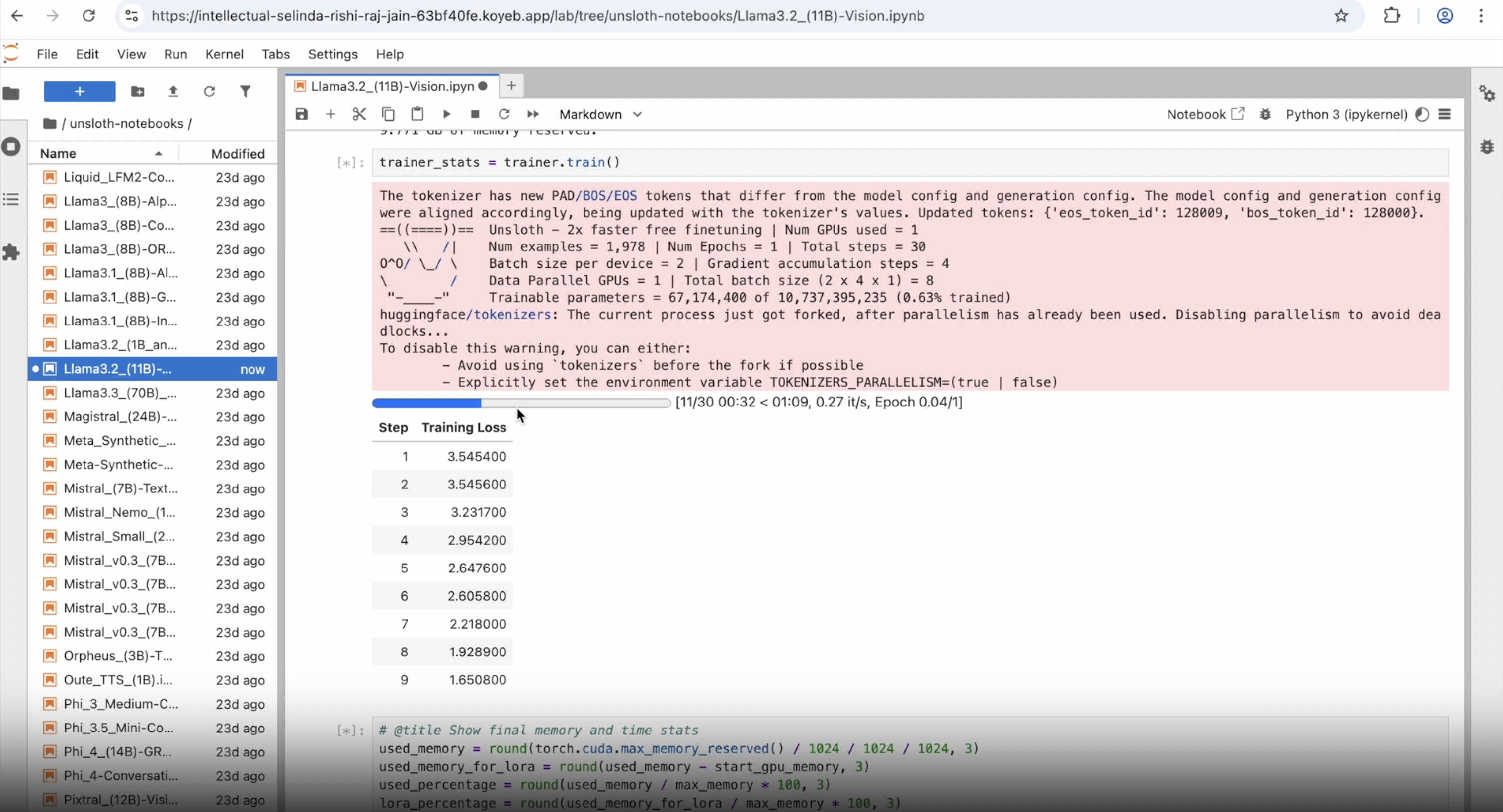Run the selected cell with the play icon
Viewport: 1503px width, 812px height.
pyautogui.click(x=446, y=114)
